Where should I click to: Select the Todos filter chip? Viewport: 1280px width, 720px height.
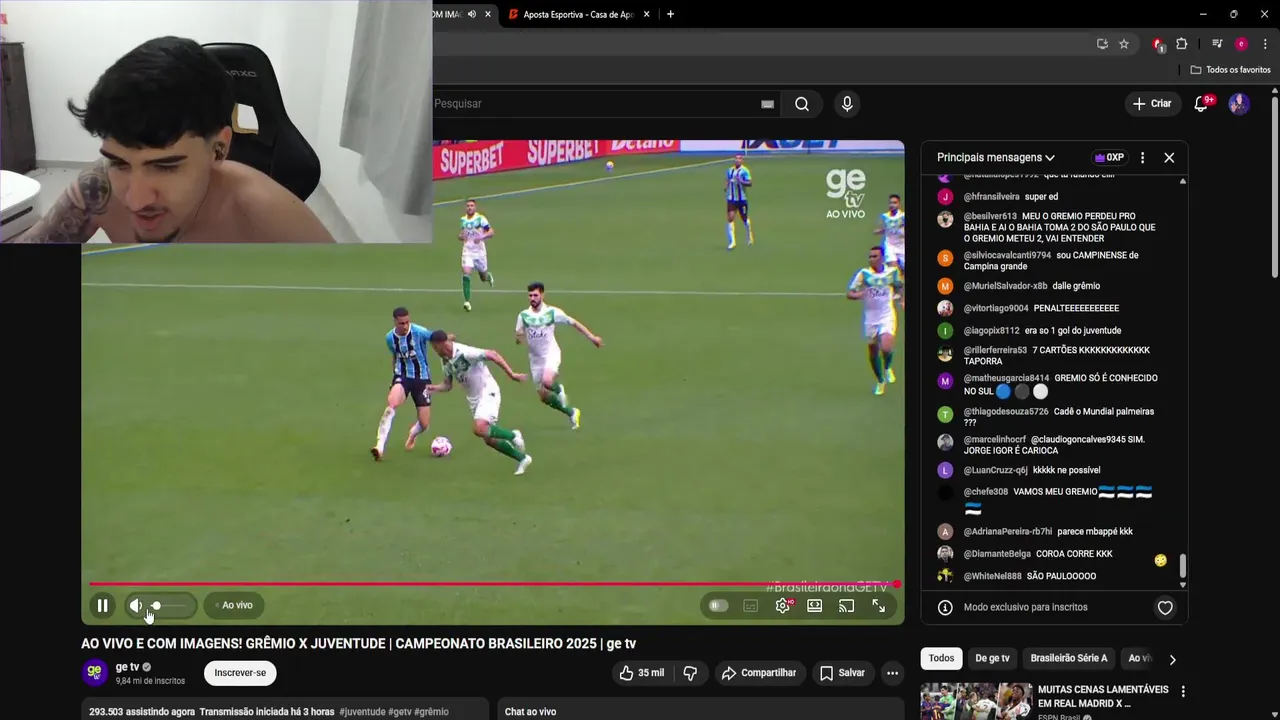[x=941, y=658]
